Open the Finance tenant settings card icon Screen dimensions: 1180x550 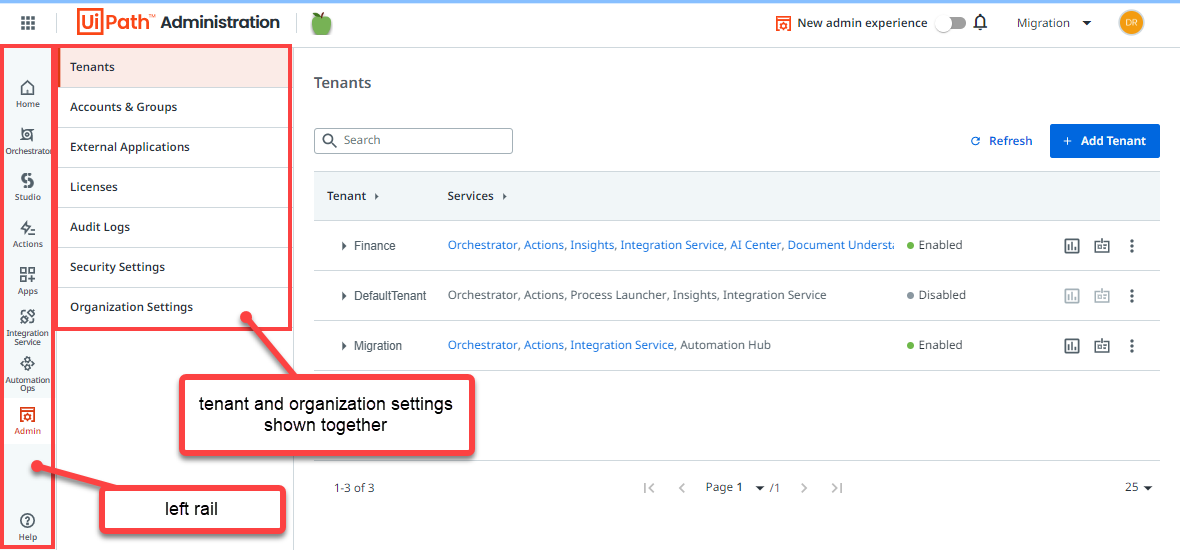(x=1102, y=245)
